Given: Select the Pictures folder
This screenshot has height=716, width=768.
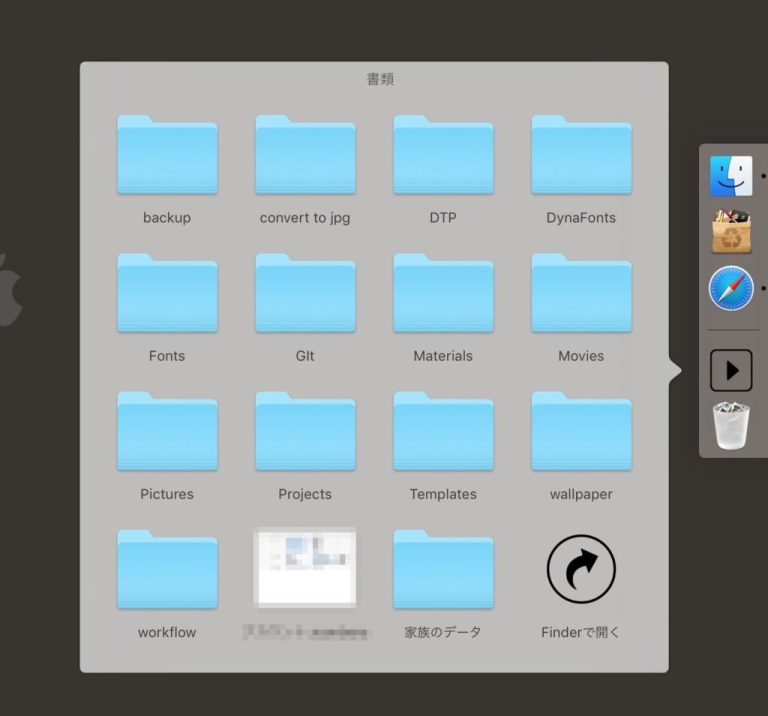Looking at the screenshot, I should coord(167,432).
